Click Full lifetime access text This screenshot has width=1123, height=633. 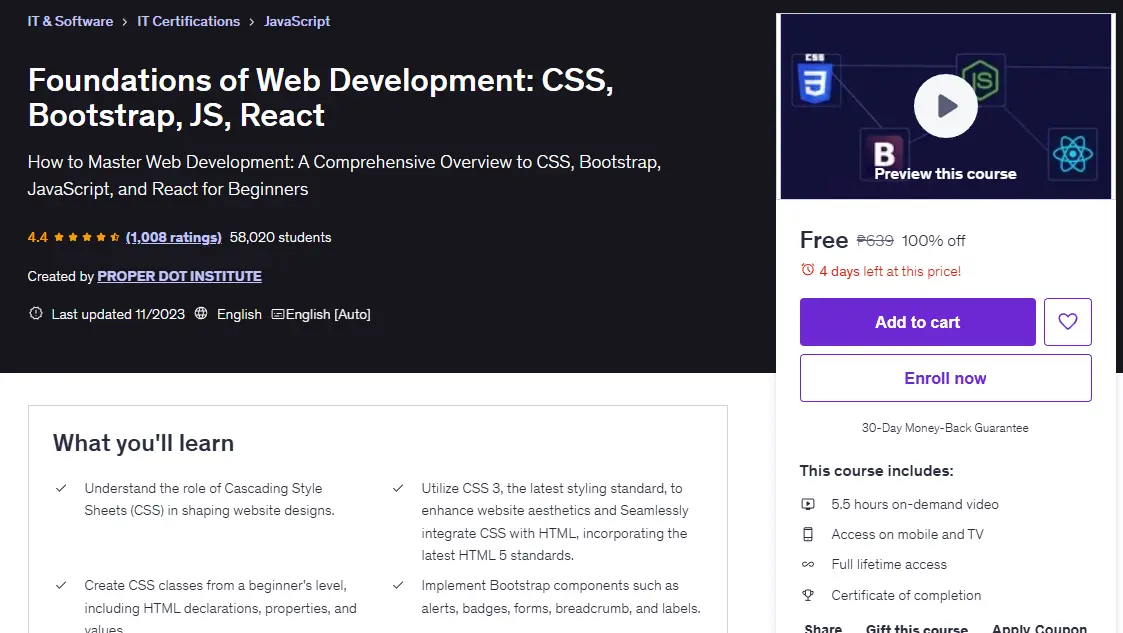(x=889, y=564)
